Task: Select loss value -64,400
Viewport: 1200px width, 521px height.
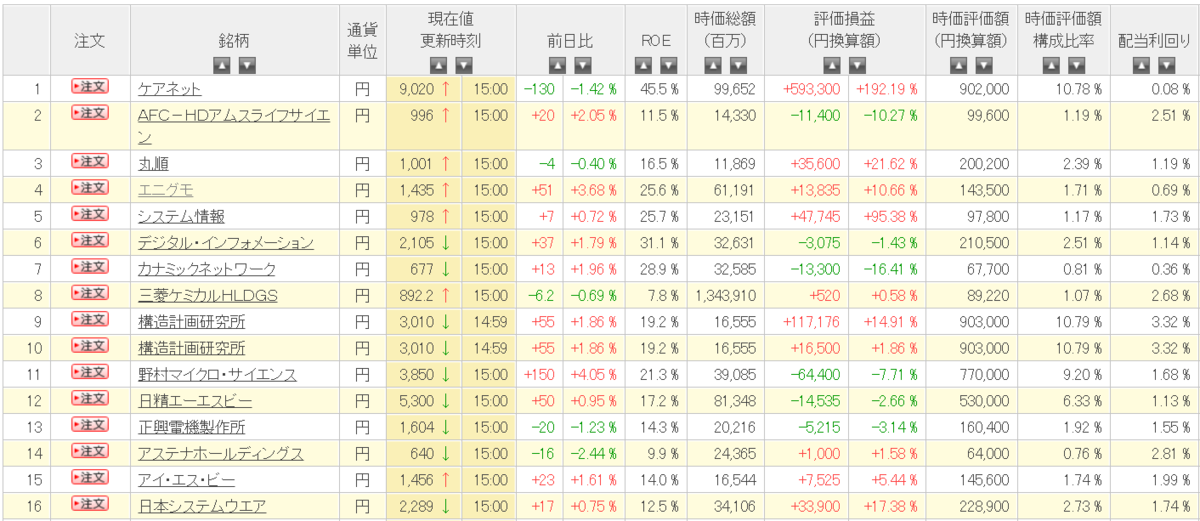Action: click(815, 375)
